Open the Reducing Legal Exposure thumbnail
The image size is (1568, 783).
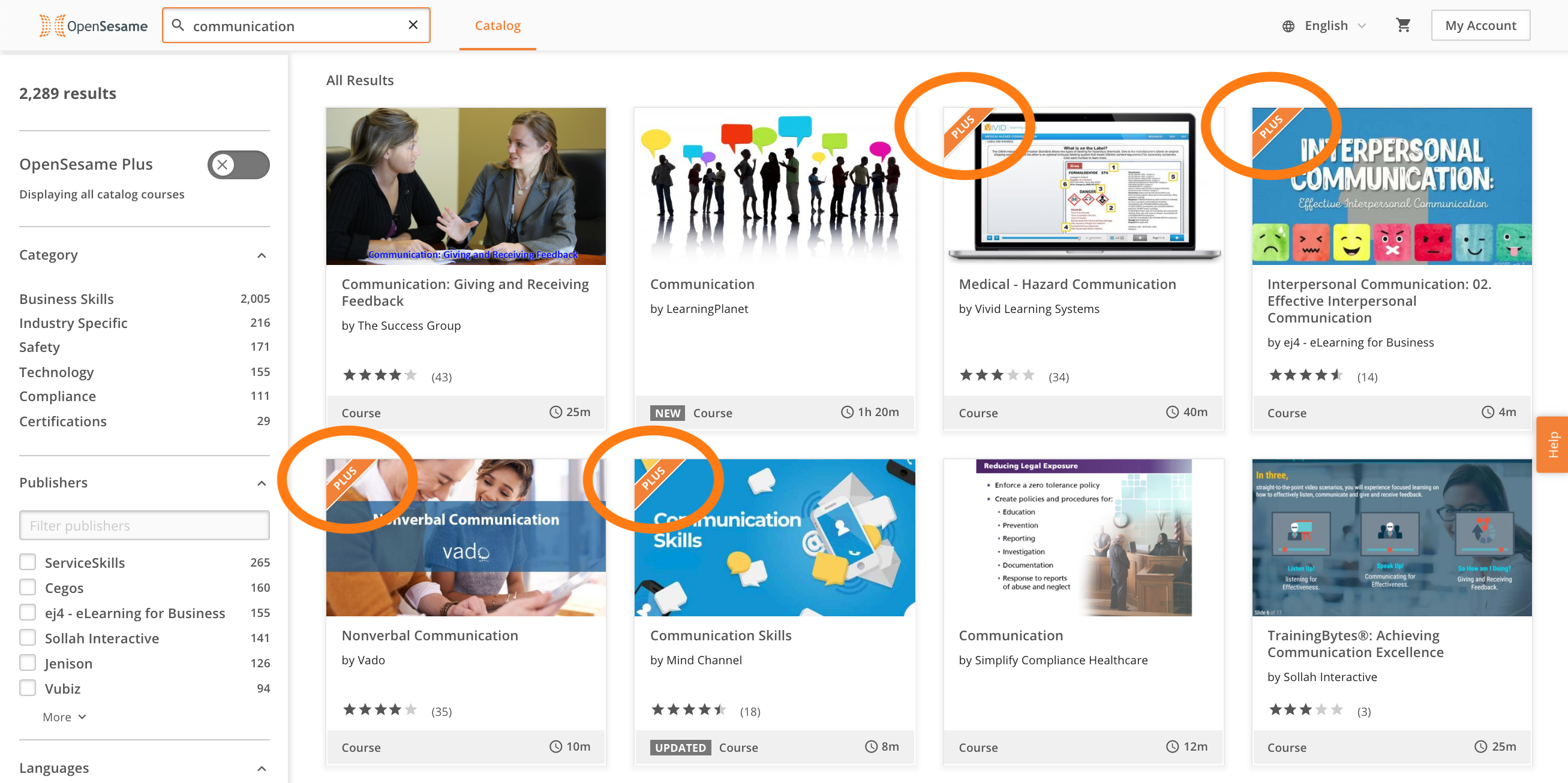[x=1083, y=538]
